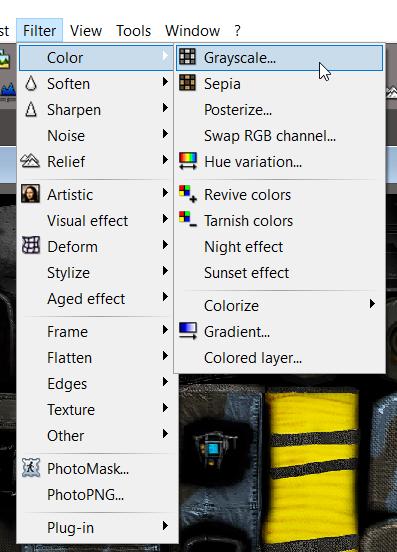397x552 pixels.
Task: Choose the Tarnish colors icon
Action: tap(188, 220)
